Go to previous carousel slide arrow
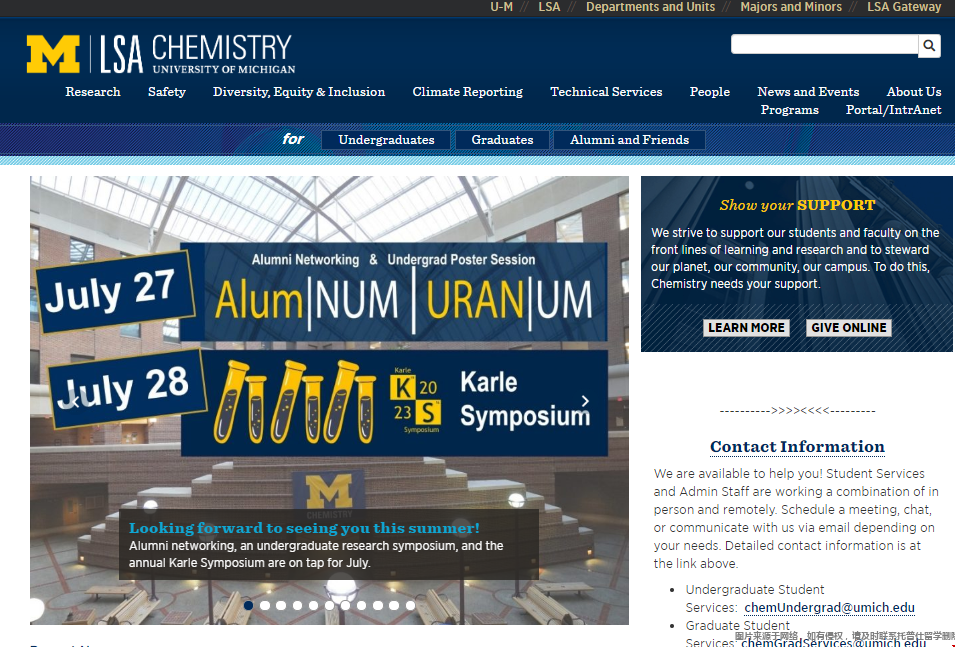Image resolution: width=955 pixels, height=647 pixels. tap(73, 401)
